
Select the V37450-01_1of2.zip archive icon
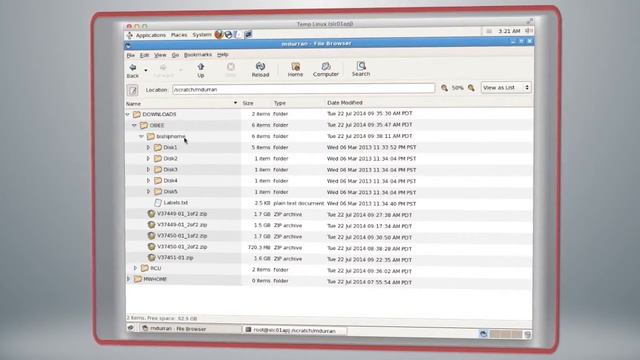(x=151, y=236)
